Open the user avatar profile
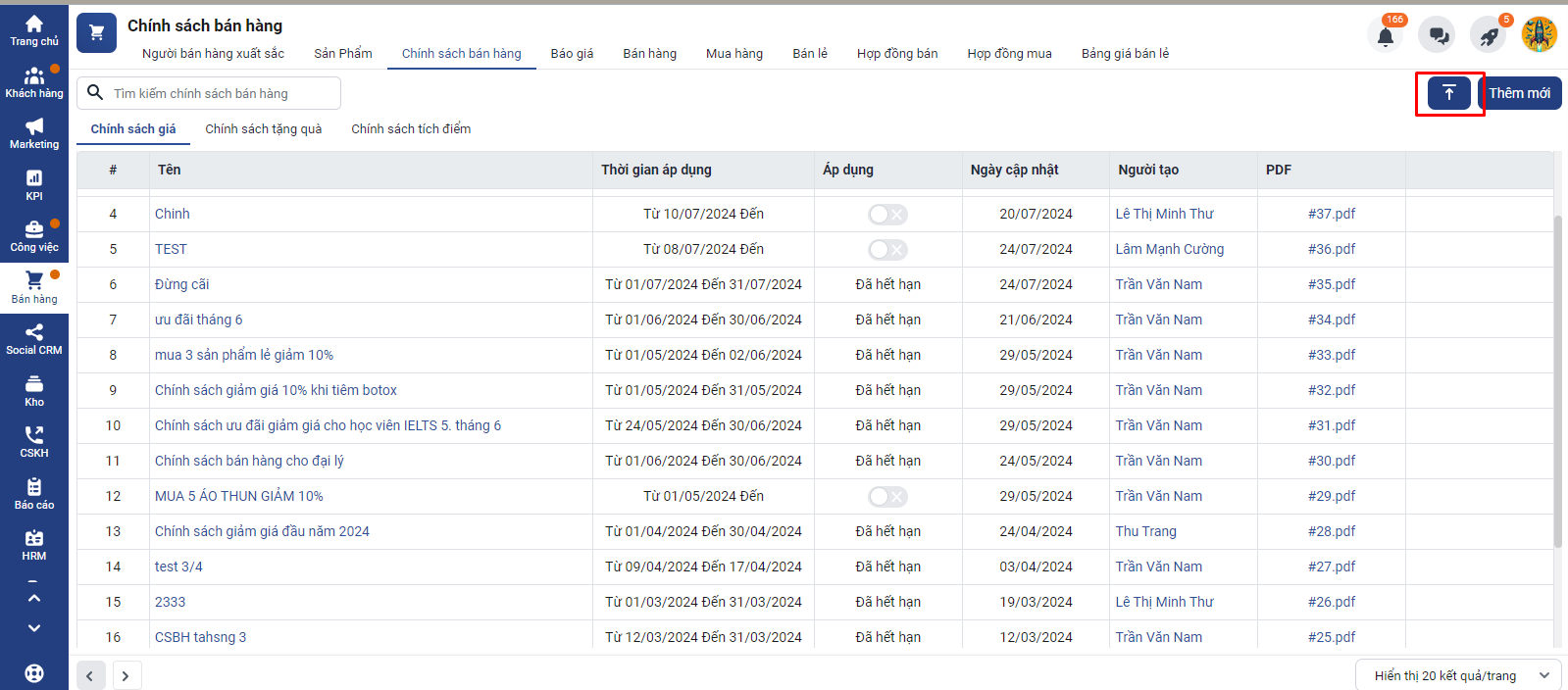Screen dimensions: 1568x690 [1539, 35]
